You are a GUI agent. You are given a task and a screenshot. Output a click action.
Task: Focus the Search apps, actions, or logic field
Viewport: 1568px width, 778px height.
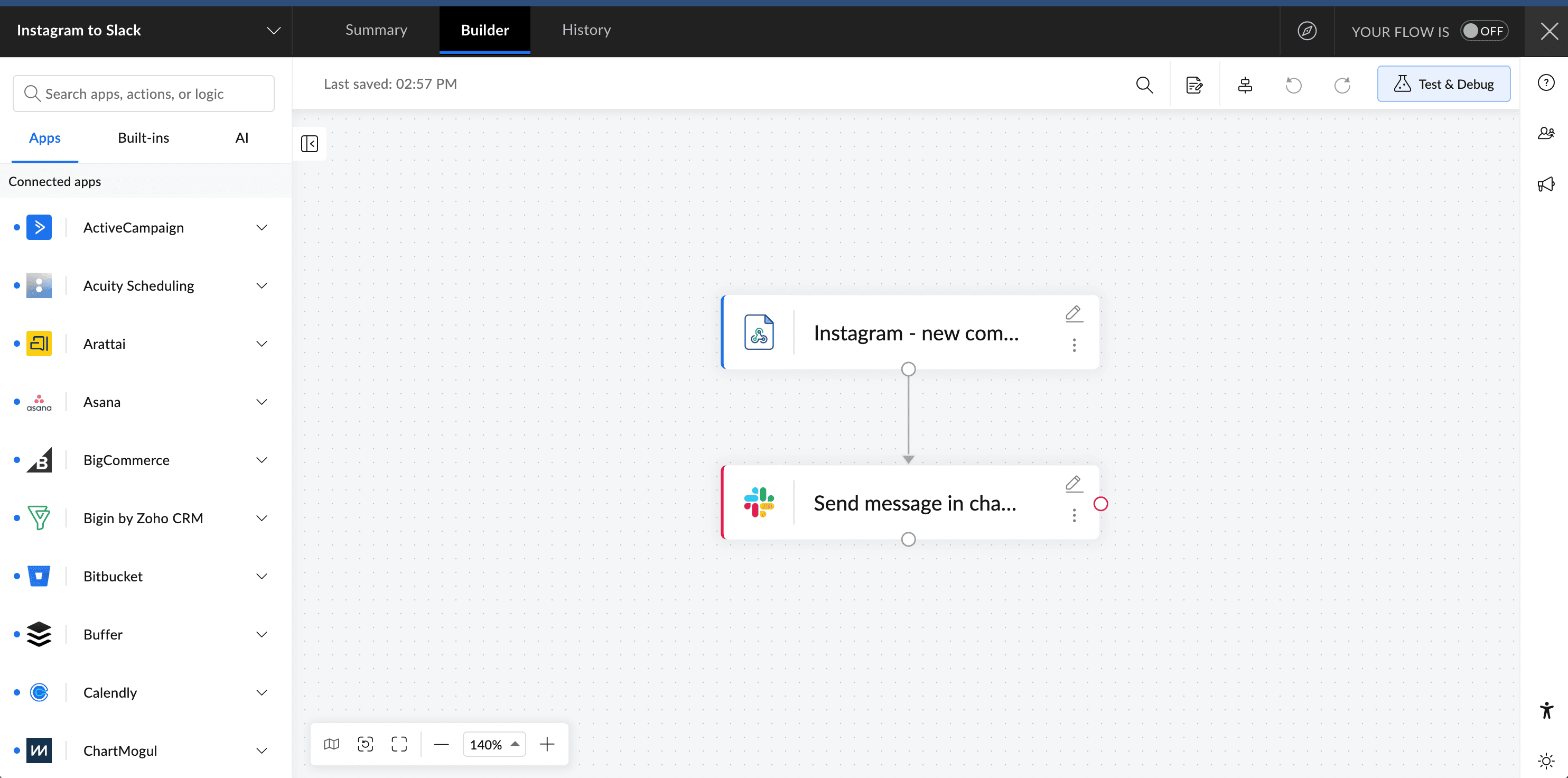click(x=144, y=94)
